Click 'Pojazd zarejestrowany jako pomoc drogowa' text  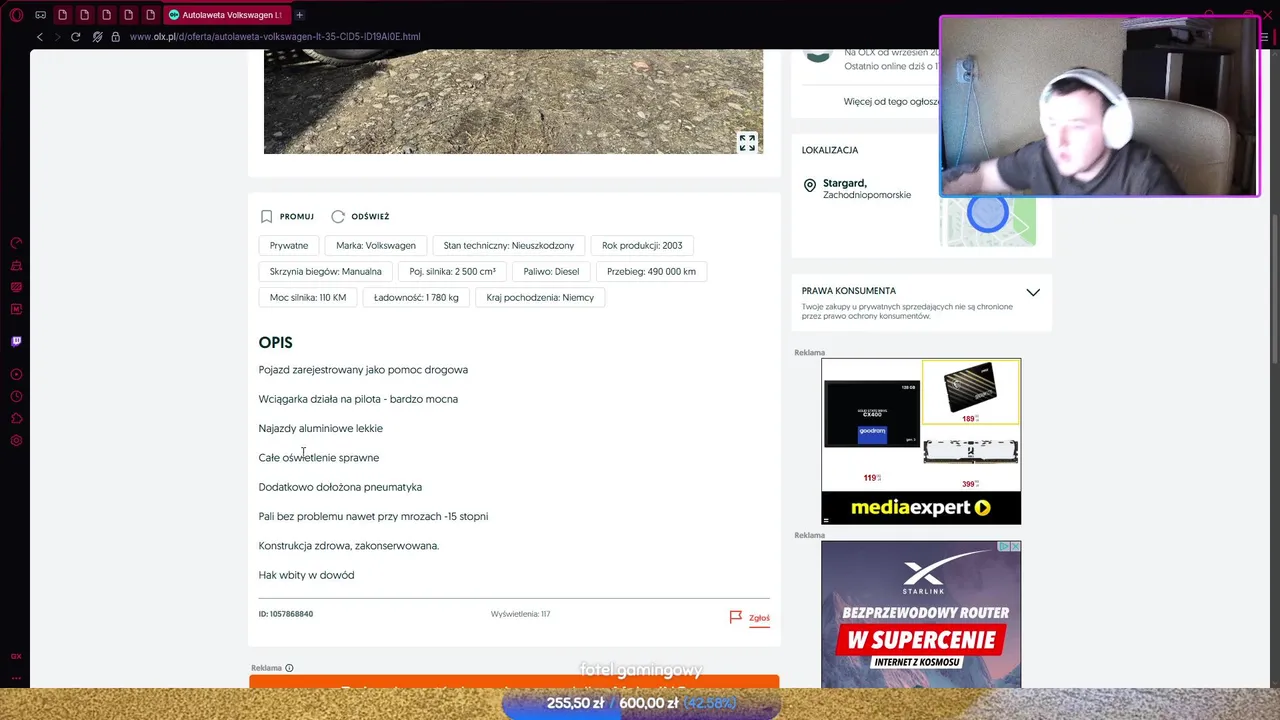click(x=363, y=370)
